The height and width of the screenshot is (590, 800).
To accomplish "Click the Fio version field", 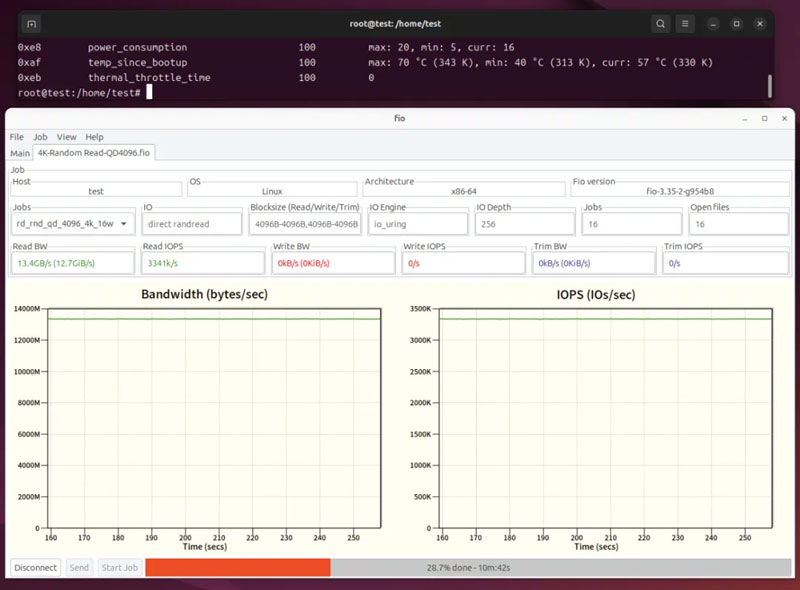I will coord(680,191).
